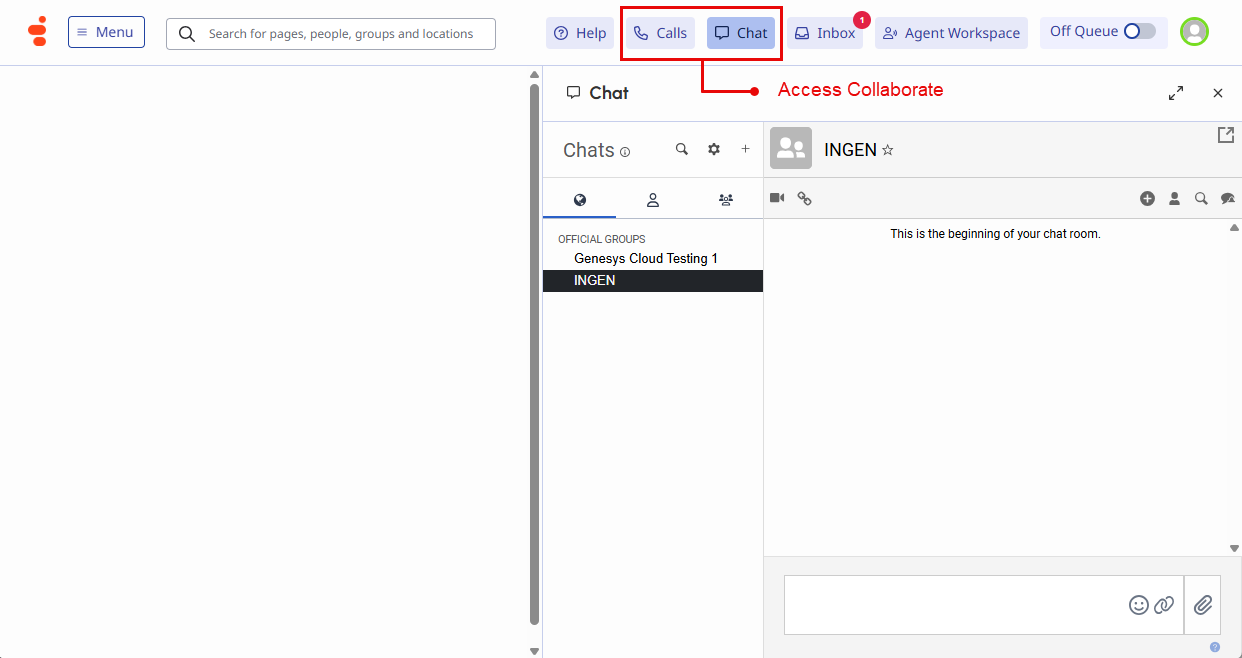The width and height of the screenshot is (1242, 658).
Task: Pop out the chat window
Action: click(1225, 135)
